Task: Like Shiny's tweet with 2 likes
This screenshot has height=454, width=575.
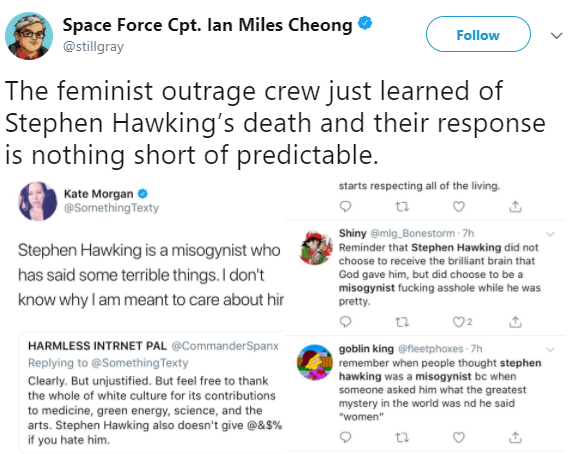Action: [x=458, y=322]
